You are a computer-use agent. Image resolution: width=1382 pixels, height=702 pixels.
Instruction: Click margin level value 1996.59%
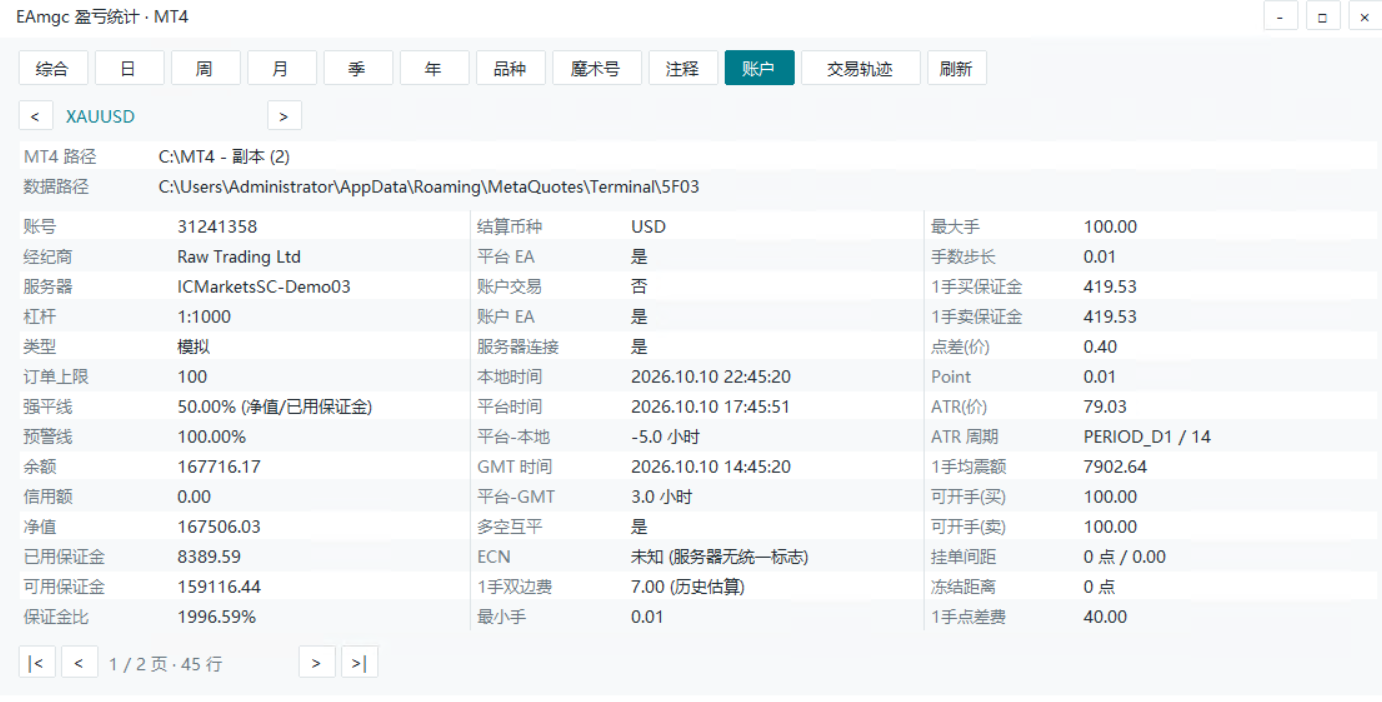pyautogui.click(x=216, y=617)
